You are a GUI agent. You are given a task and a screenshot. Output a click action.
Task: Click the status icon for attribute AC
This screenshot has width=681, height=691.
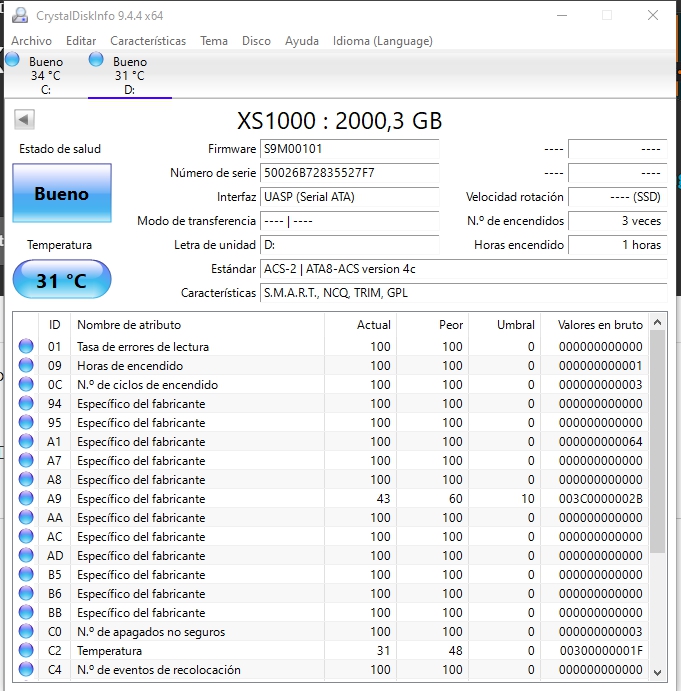(26, 536)
